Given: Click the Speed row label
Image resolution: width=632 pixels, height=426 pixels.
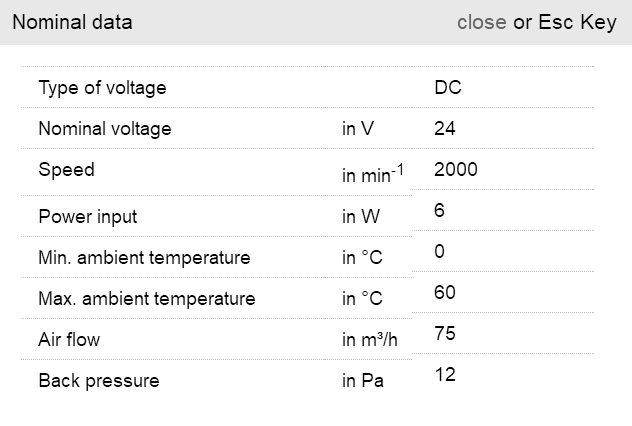Looking at the screenshot, I should 66,170.
